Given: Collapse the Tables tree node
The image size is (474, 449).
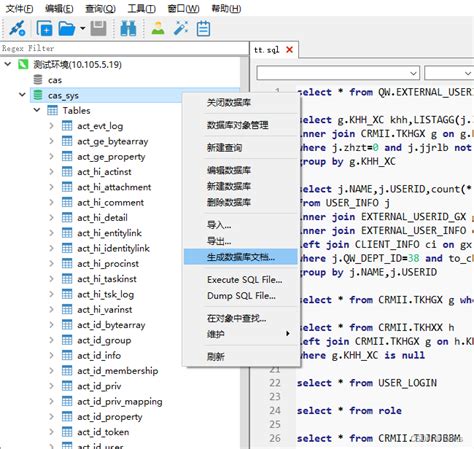Looking at the screenshot, I should (x=37, y=110).
